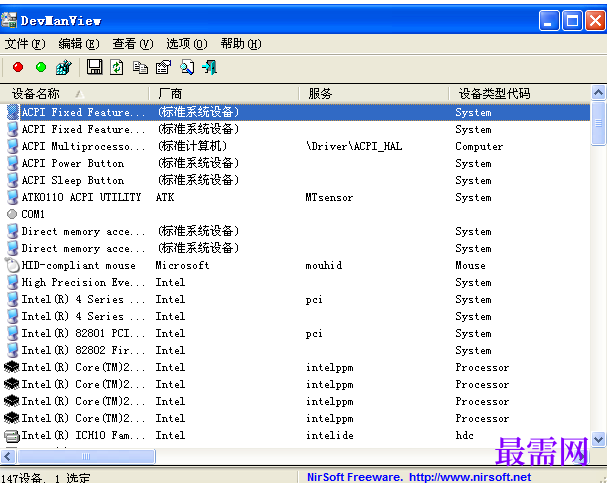607x483 pixels.
Task: Click the horizontal scrollbar thumb
Action: pyautogui.click(x=86, y=456)
